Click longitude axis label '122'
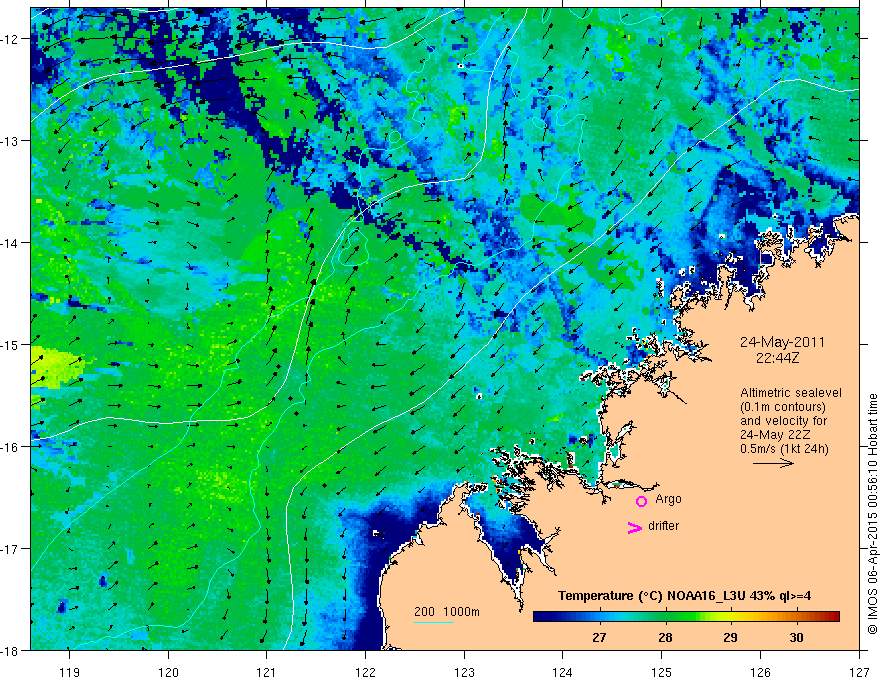 pyautogui.click(x=365, y=672)
